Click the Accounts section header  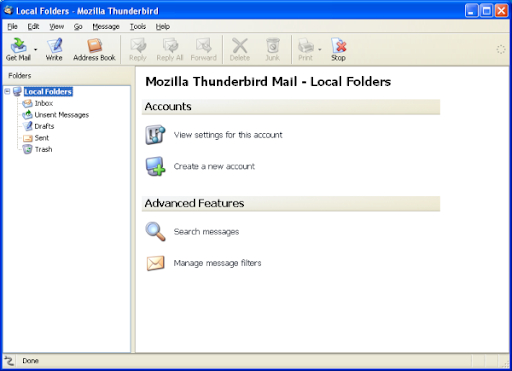click(291, 107)
